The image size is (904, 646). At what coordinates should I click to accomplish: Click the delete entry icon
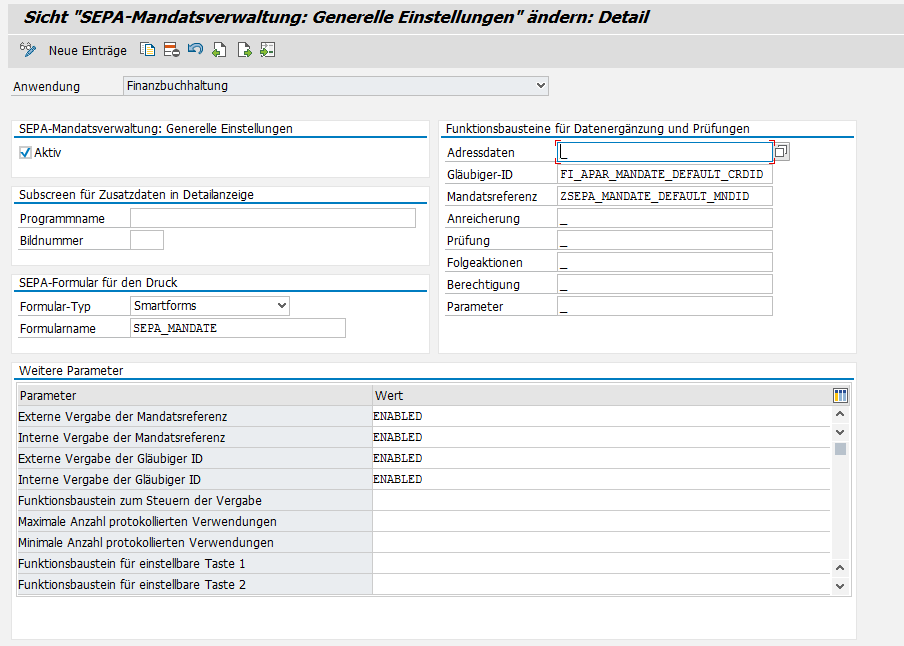172,50
